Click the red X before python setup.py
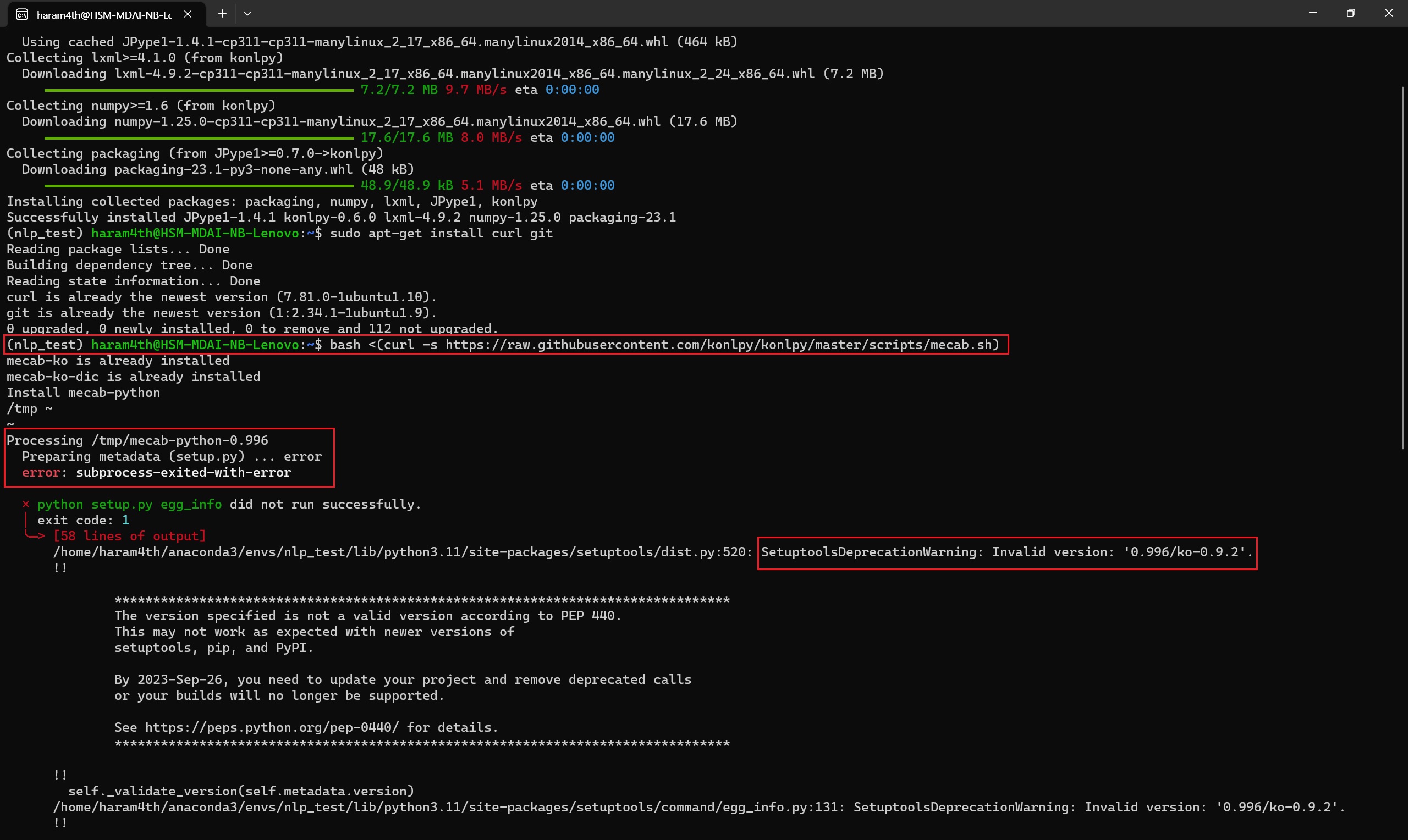 25,504
